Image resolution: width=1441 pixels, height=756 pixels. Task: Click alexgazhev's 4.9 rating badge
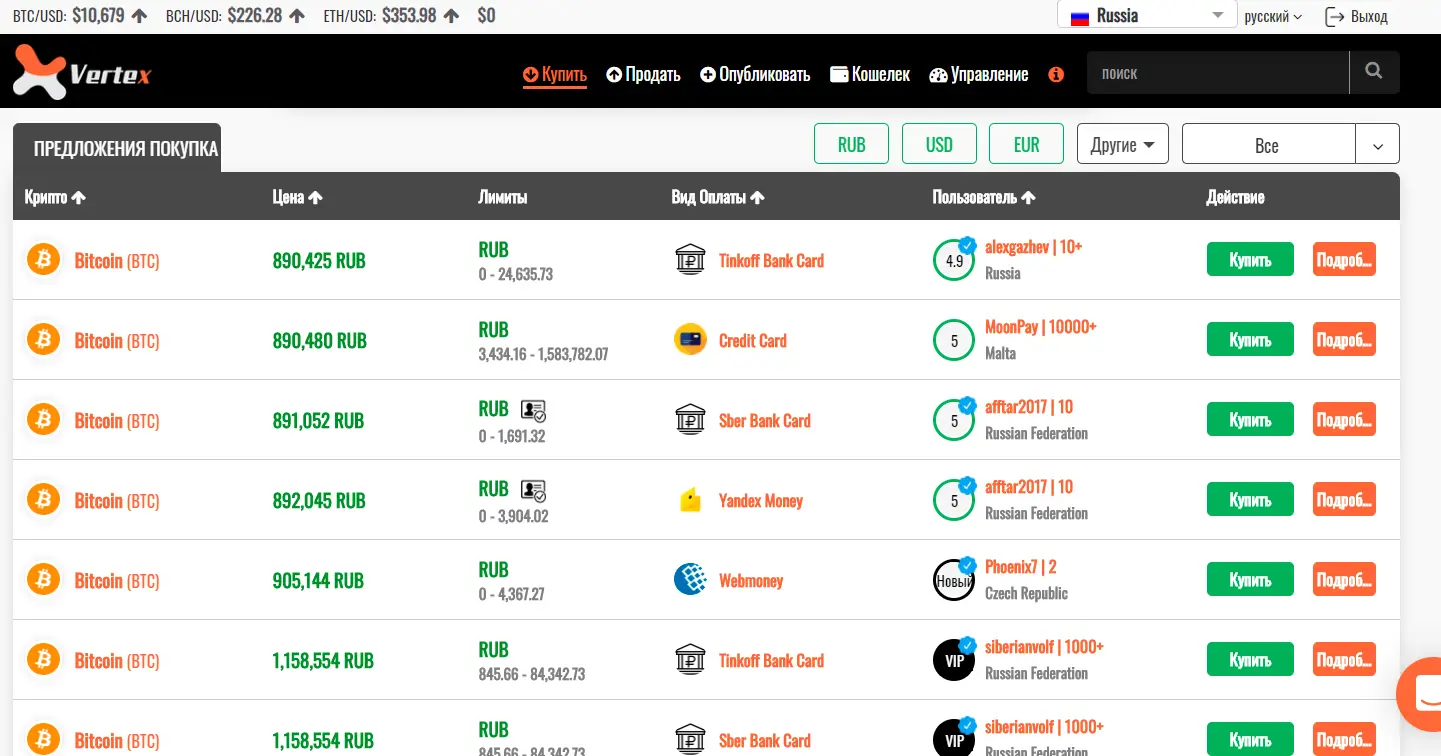click(x=954, y=261)
